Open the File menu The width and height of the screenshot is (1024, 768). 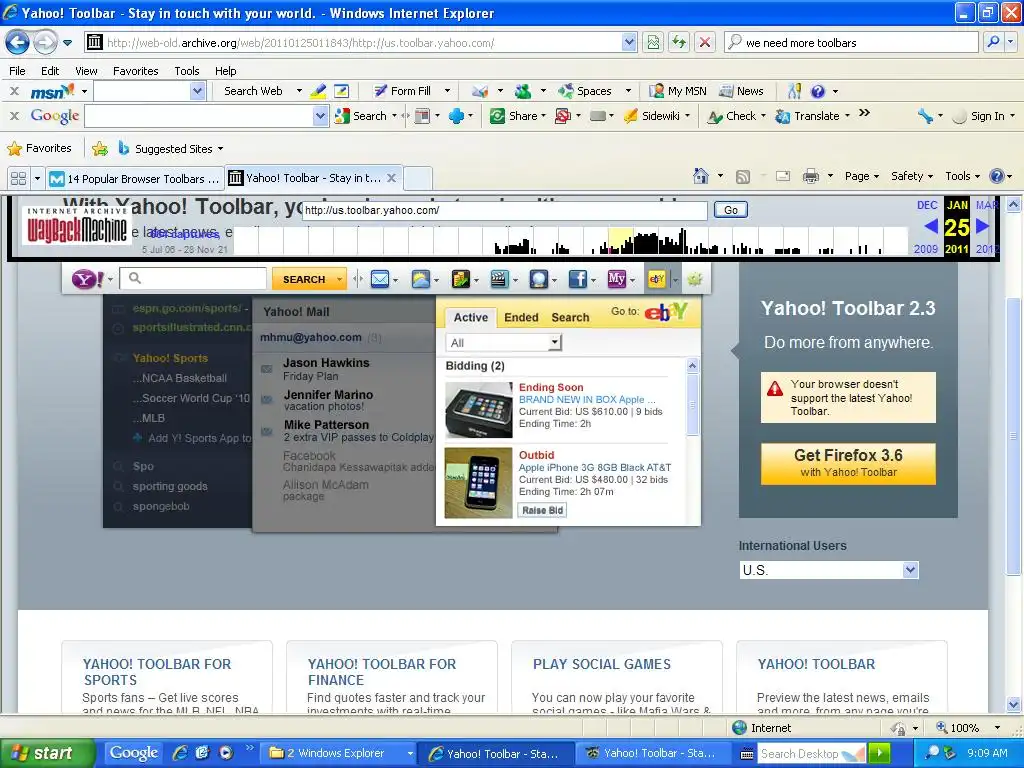[x=18, y=71]
